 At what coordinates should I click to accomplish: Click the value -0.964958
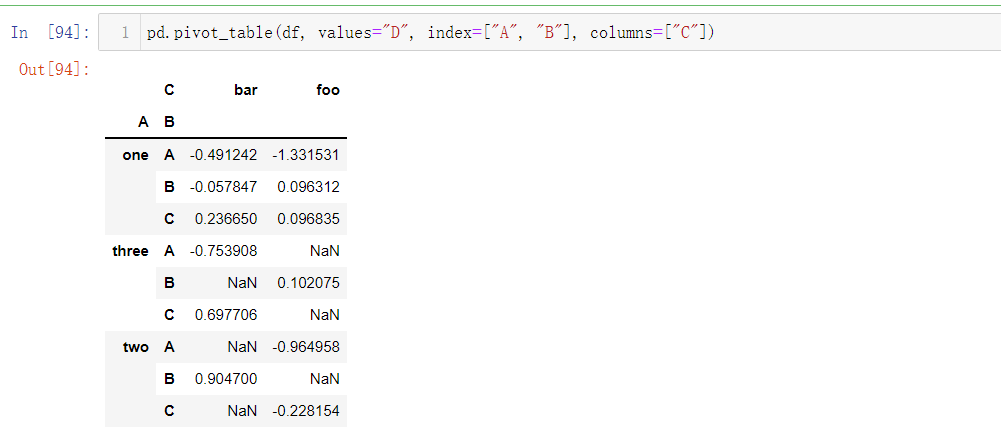point(306,347)
